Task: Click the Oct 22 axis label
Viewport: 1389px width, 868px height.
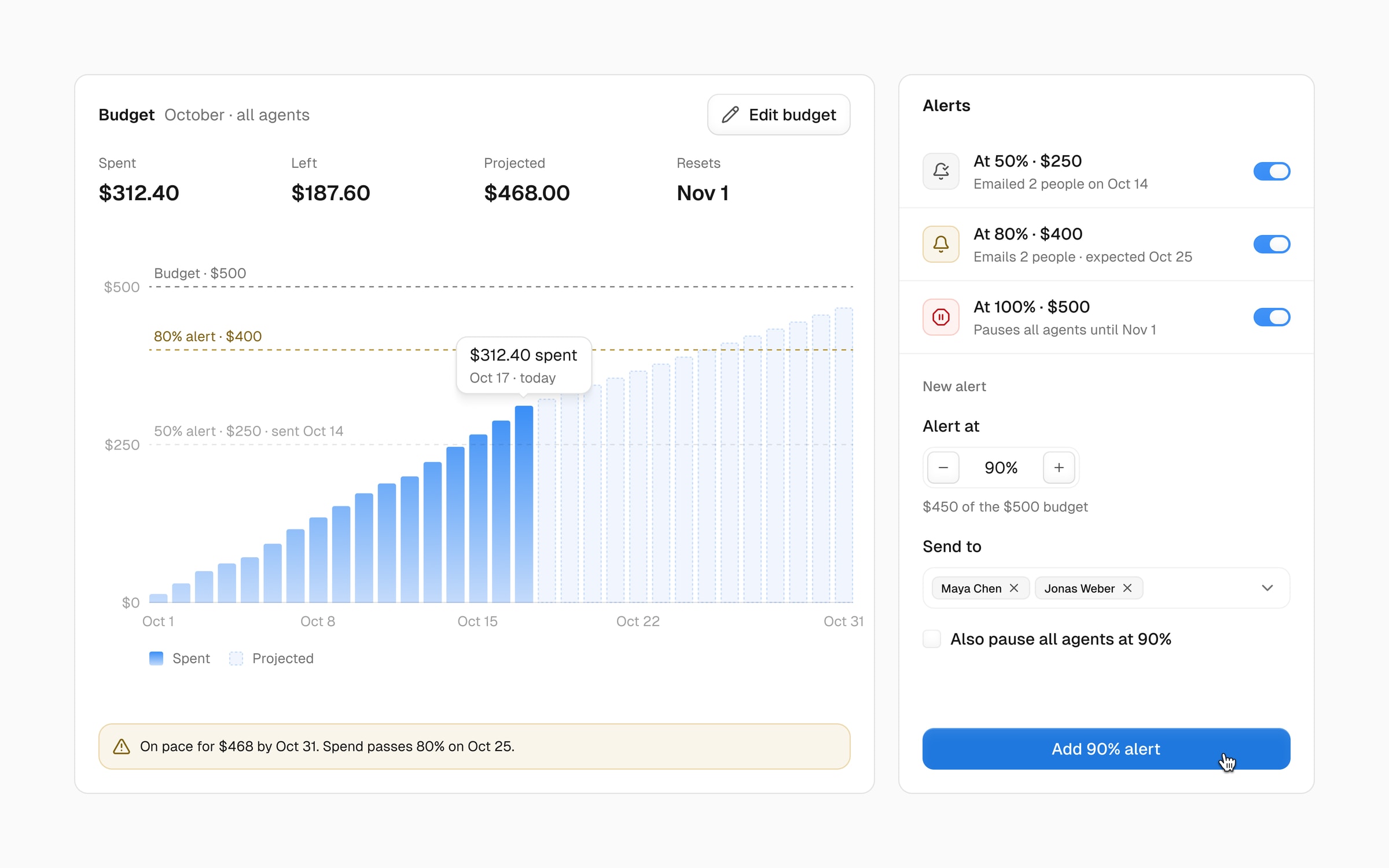Action: pyautogui.click(x=638, y=621)
